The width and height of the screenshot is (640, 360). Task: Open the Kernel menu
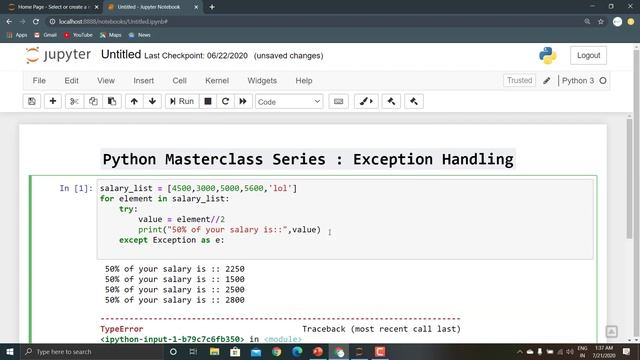(x=217, y=81)
